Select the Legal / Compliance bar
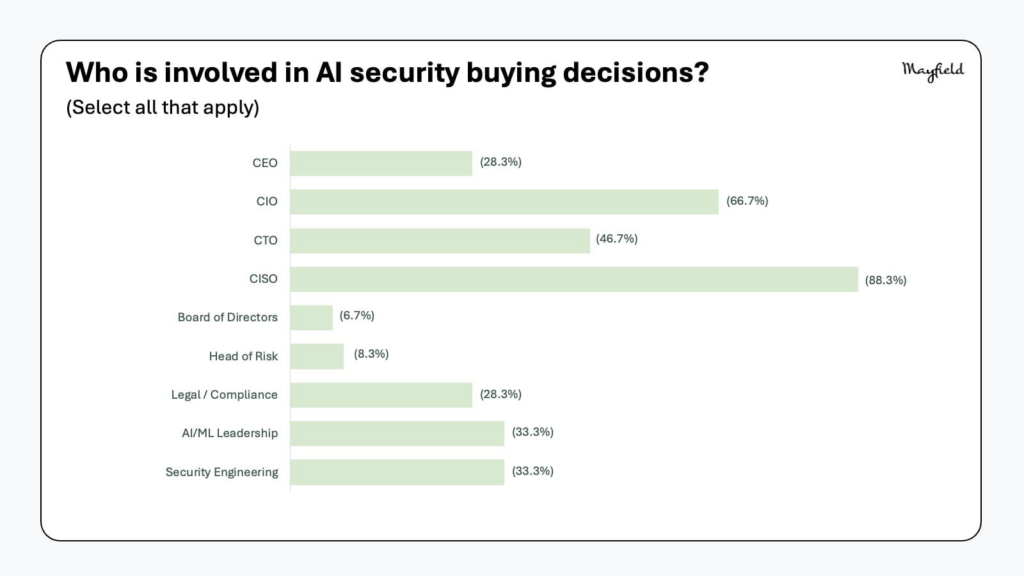The width and height of the screenshot is (1024, 576). (x=381, y=395)
